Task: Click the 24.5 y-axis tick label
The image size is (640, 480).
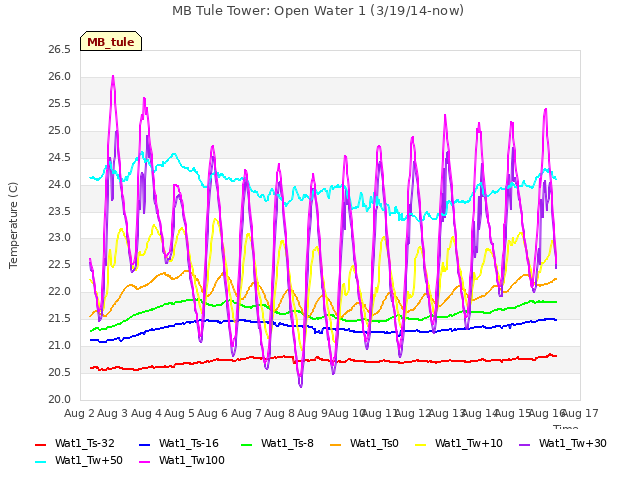Action: click(60, 158)
